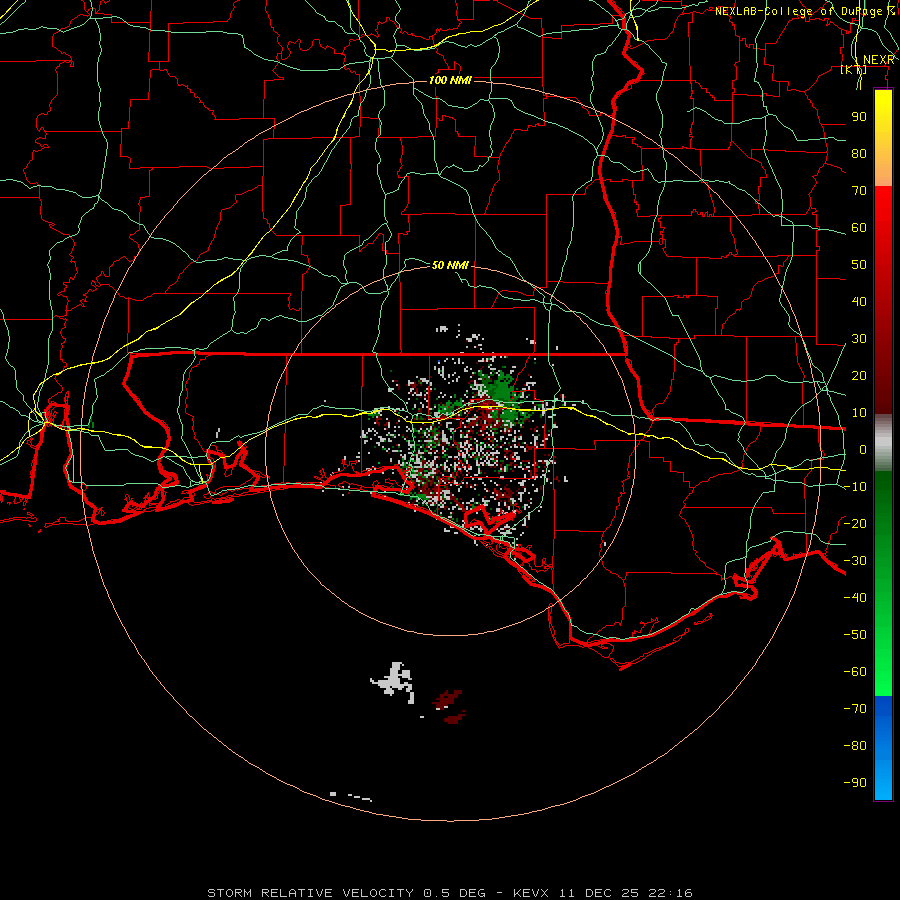
Task: Click the 50 value on the velocity scale
Action: point(859,265)
